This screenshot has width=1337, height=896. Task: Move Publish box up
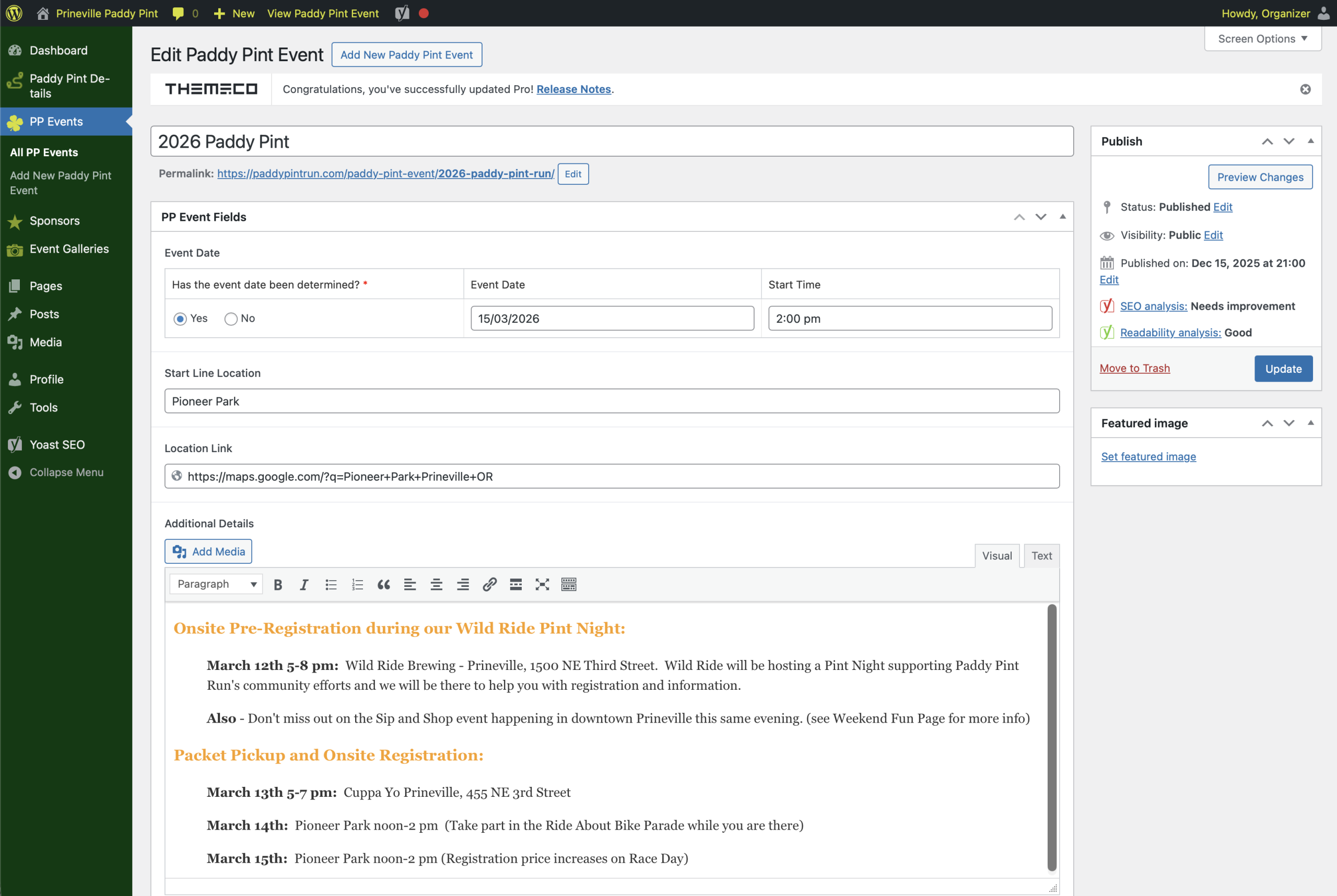click(1267, 141)
